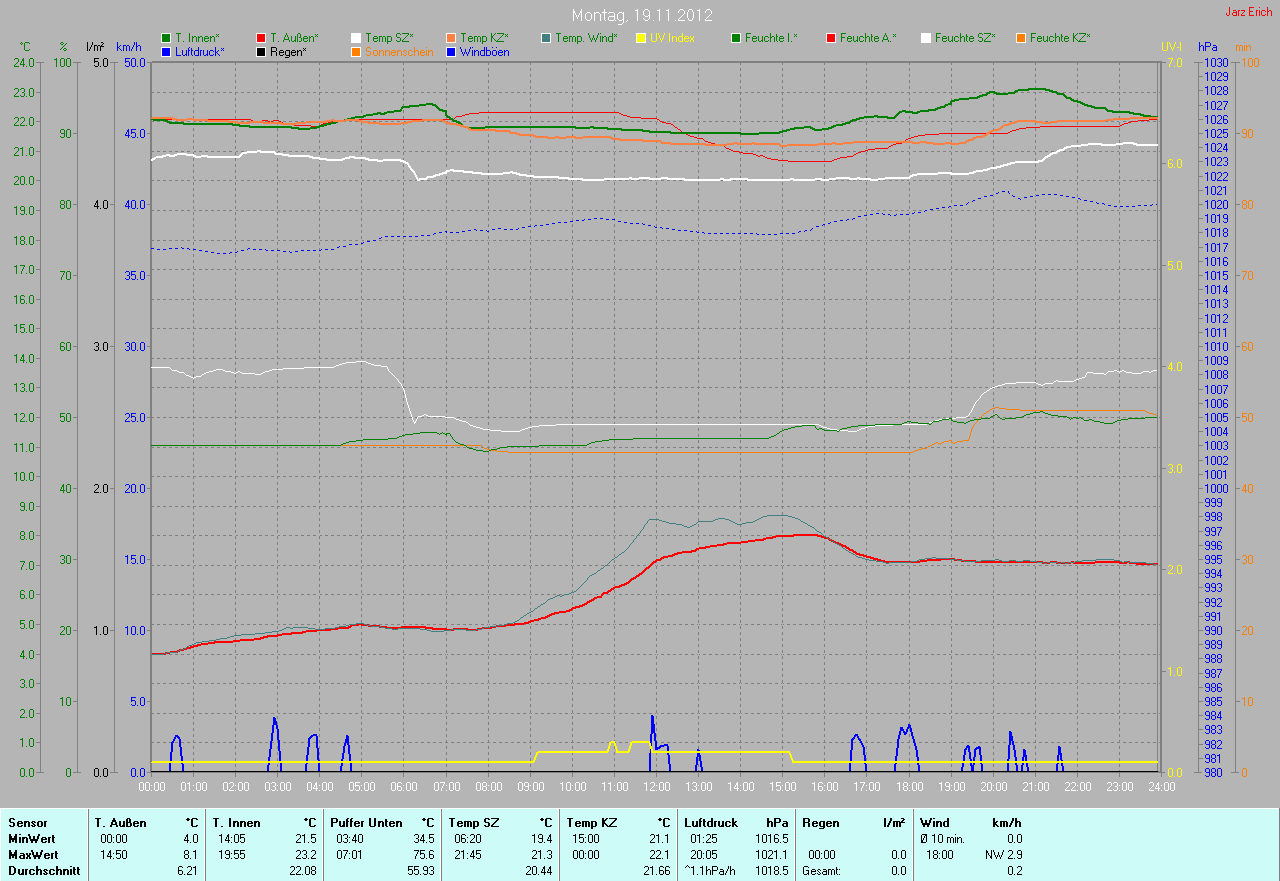Click the orange Feuchte KZ legend swatch

1021,38
